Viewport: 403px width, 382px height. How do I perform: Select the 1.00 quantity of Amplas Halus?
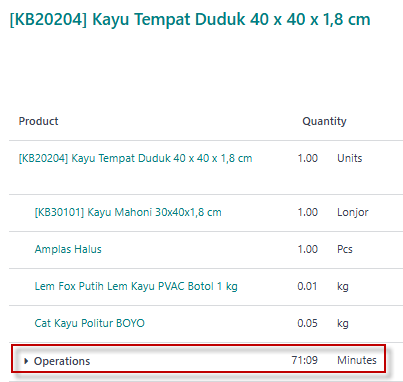click(x=308, y=249)
